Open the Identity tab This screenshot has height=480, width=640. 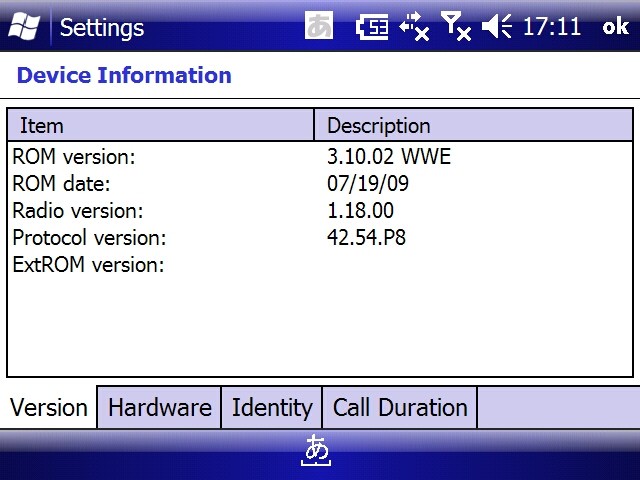tap(272, 407)
